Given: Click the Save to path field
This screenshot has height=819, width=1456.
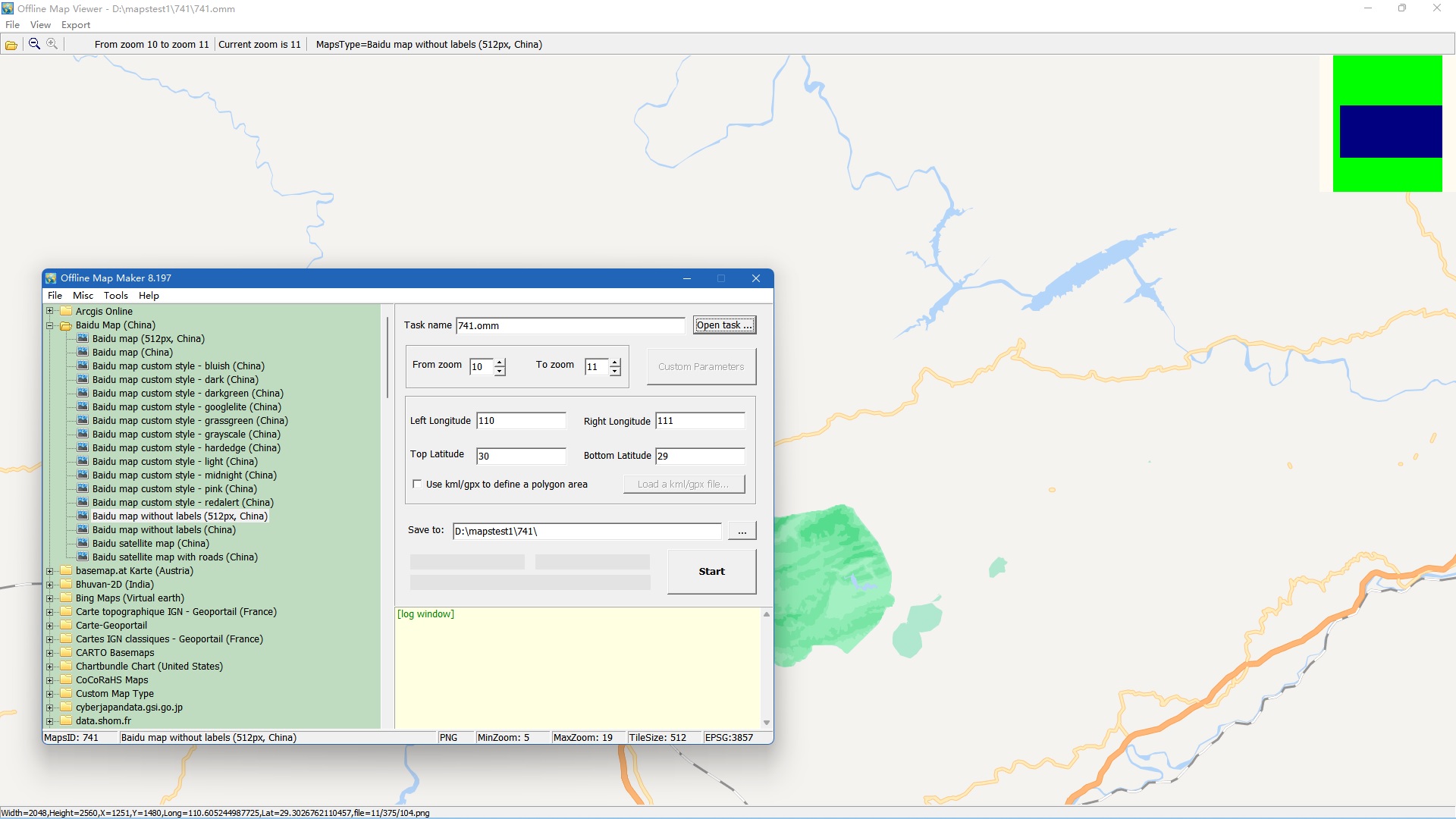Looking at the screenshot, I should pos(586,532).
